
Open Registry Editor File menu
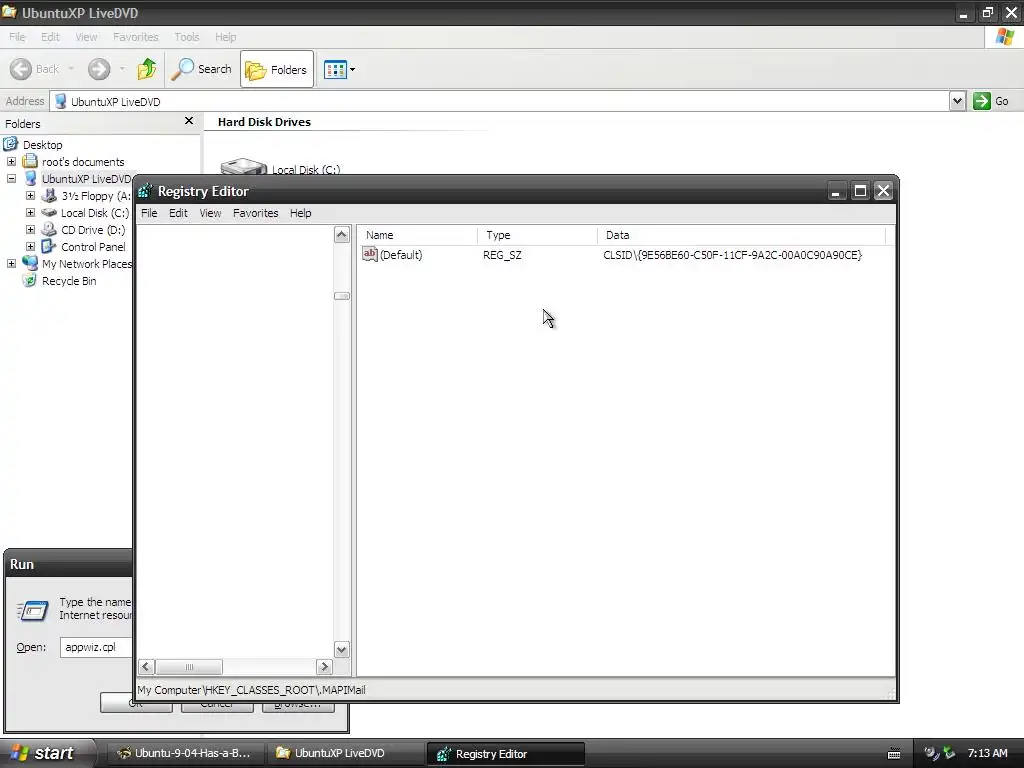(149, 213)
